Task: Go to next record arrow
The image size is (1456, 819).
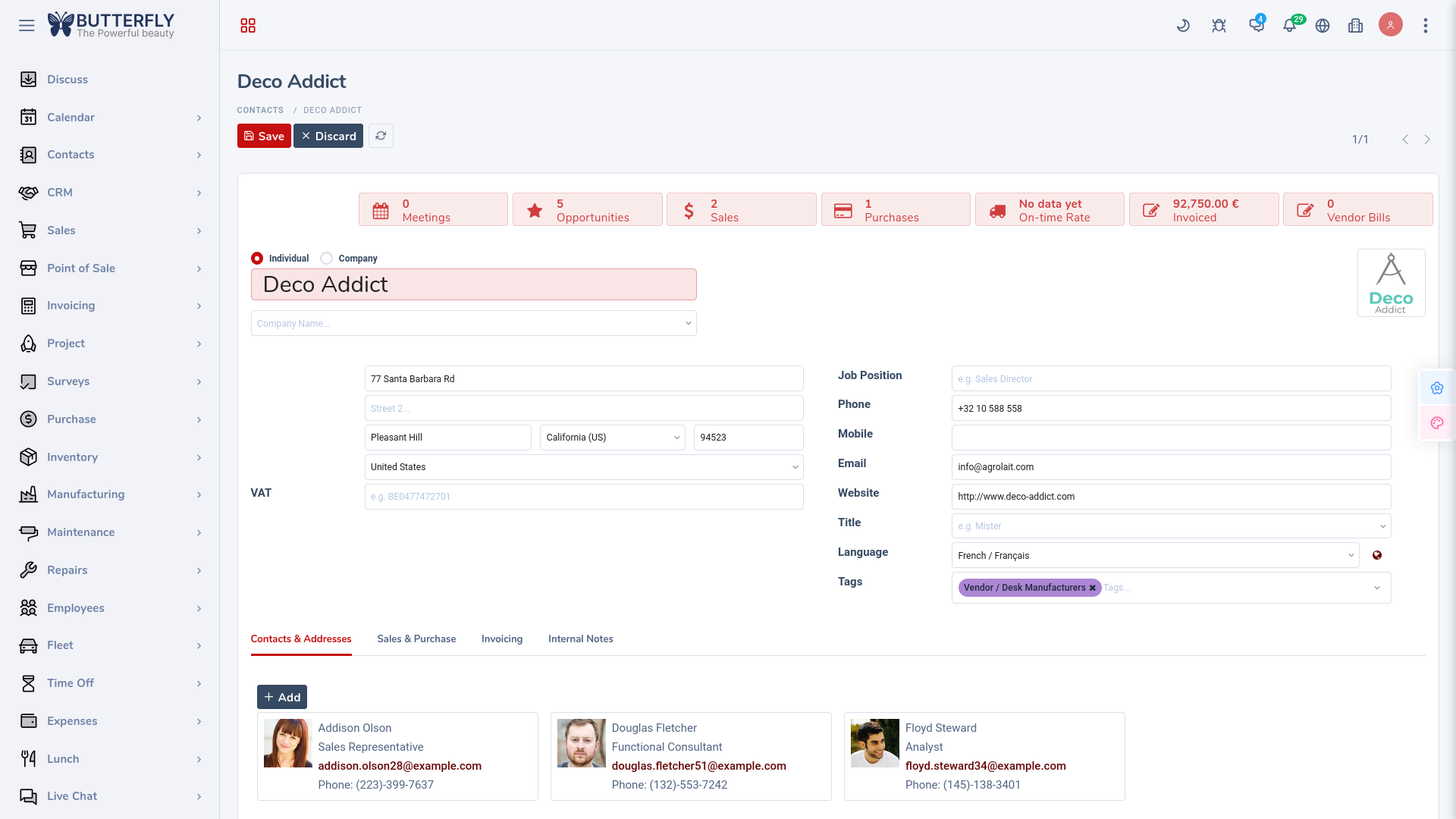Action: point(1427,140)
